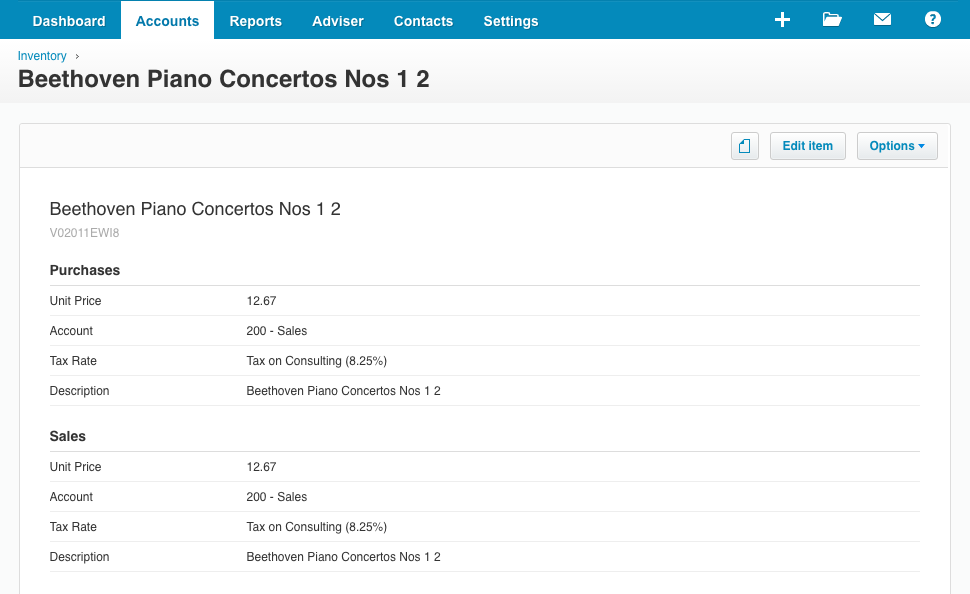The height and width of the screenshot is (594, 970).
Task: Open the mail envelope icon
Action: tap(882, 20)
